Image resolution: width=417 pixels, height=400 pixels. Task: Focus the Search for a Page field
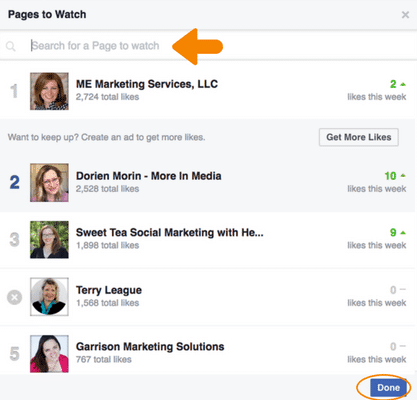pyautogui.click(x=208, y=46)
